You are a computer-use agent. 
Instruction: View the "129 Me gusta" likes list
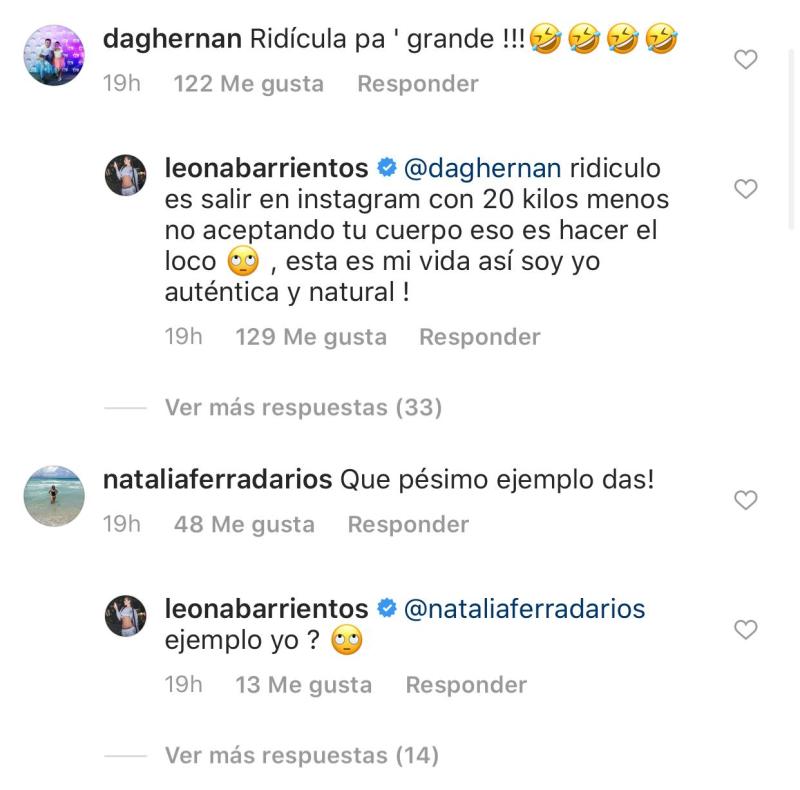coord(310,338)
